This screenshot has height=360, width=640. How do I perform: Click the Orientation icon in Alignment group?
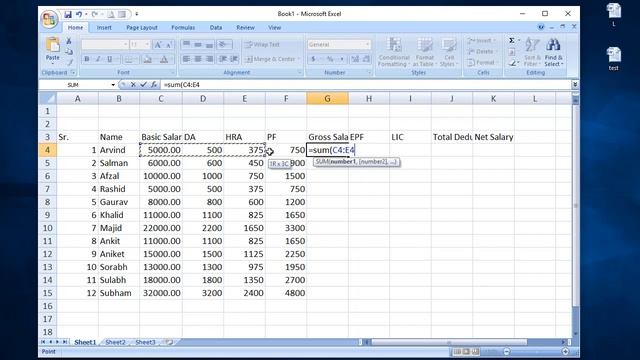pyautogui.click(x=223, y=44)
